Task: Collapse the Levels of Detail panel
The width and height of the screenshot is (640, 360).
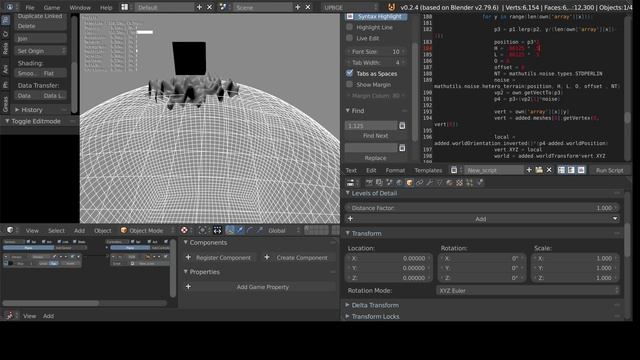Action: (x=348, y=193)
